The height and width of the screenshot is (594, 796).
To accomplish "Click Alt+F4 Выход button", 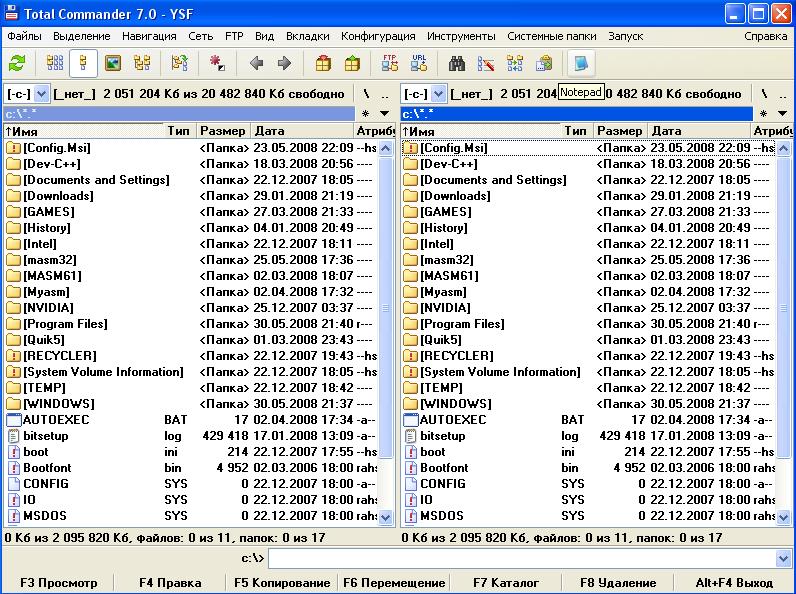I will pyautogui.click(x=734, y=583).
